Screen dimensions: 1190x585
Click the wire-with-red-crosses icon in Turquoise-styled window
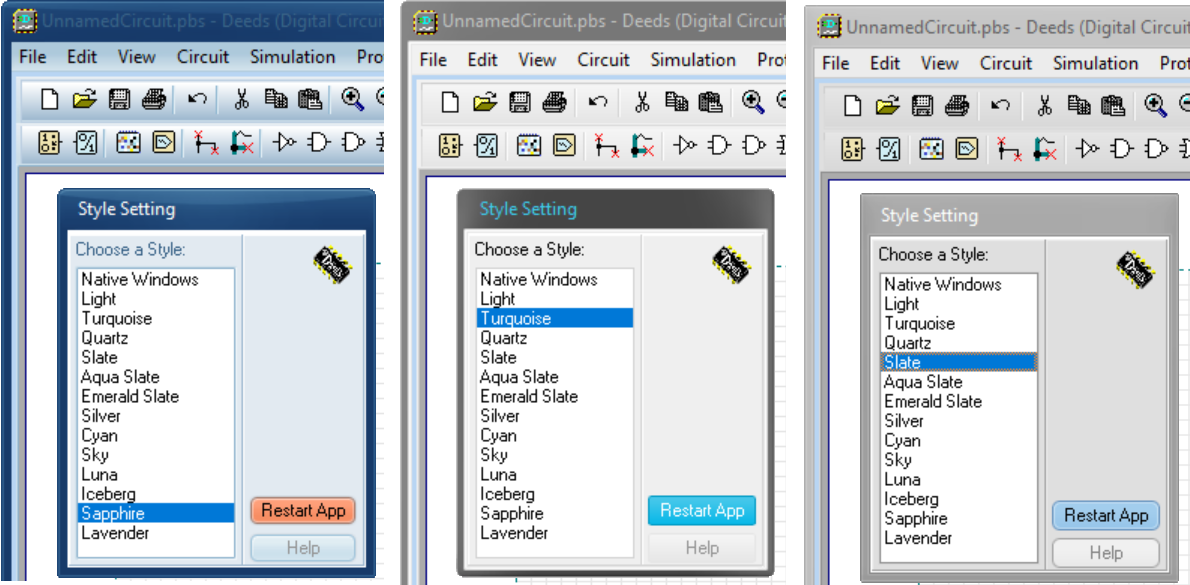tap(606, 145)
